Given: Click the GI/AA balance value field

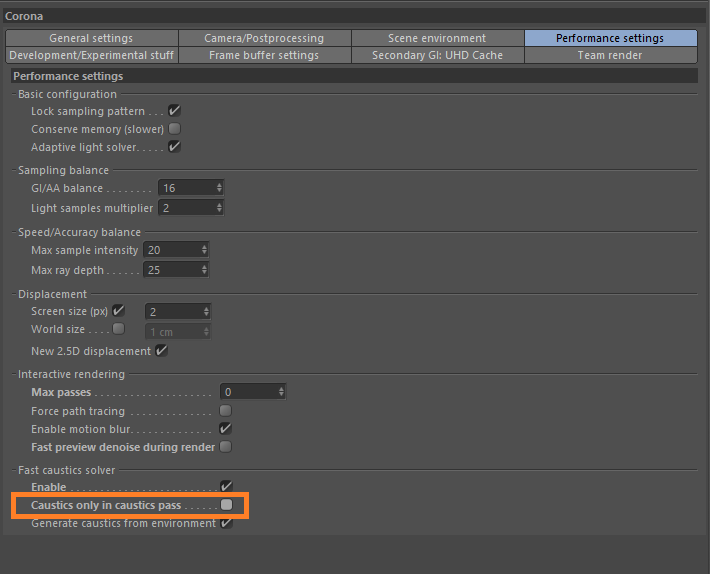Looking at the screenshot, I should pos(191,188).
